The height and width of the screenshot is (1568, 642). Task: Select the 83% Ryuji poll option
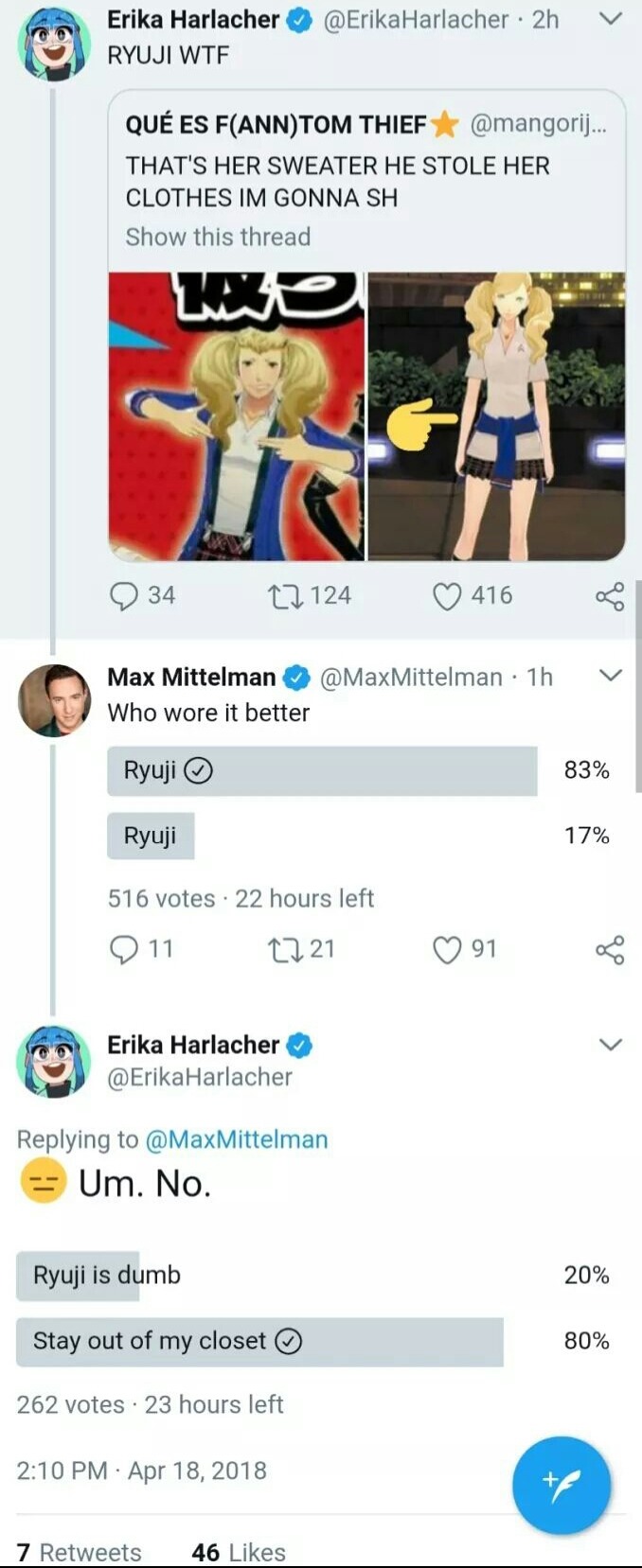tap(322, 771)
